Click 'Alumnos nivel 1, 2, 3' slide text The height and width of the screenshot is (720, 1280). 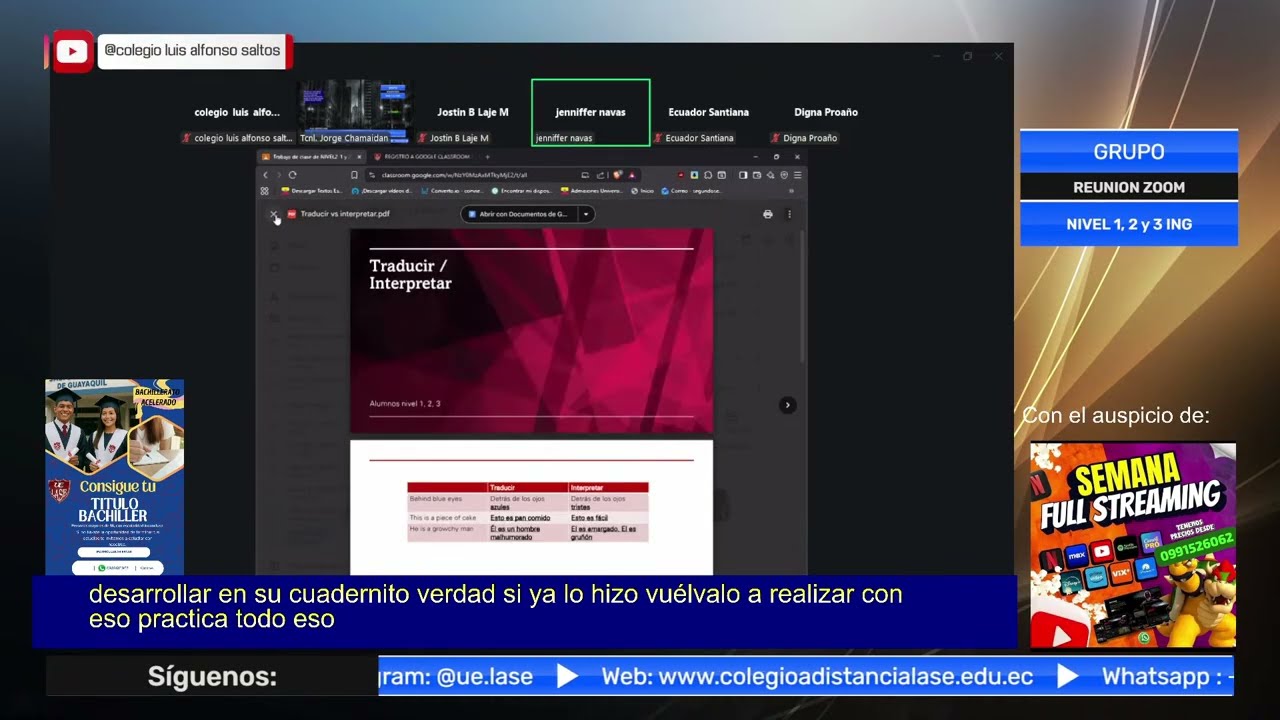click(405, 404)
